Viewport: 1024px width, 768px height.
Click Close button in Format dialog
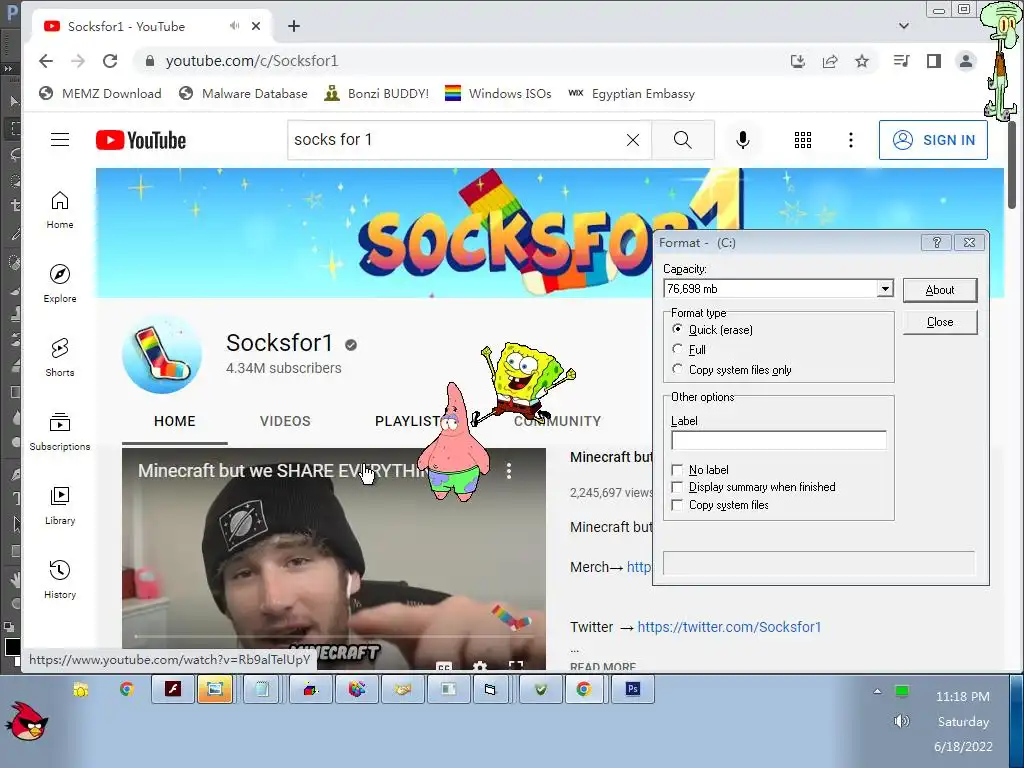940,322
